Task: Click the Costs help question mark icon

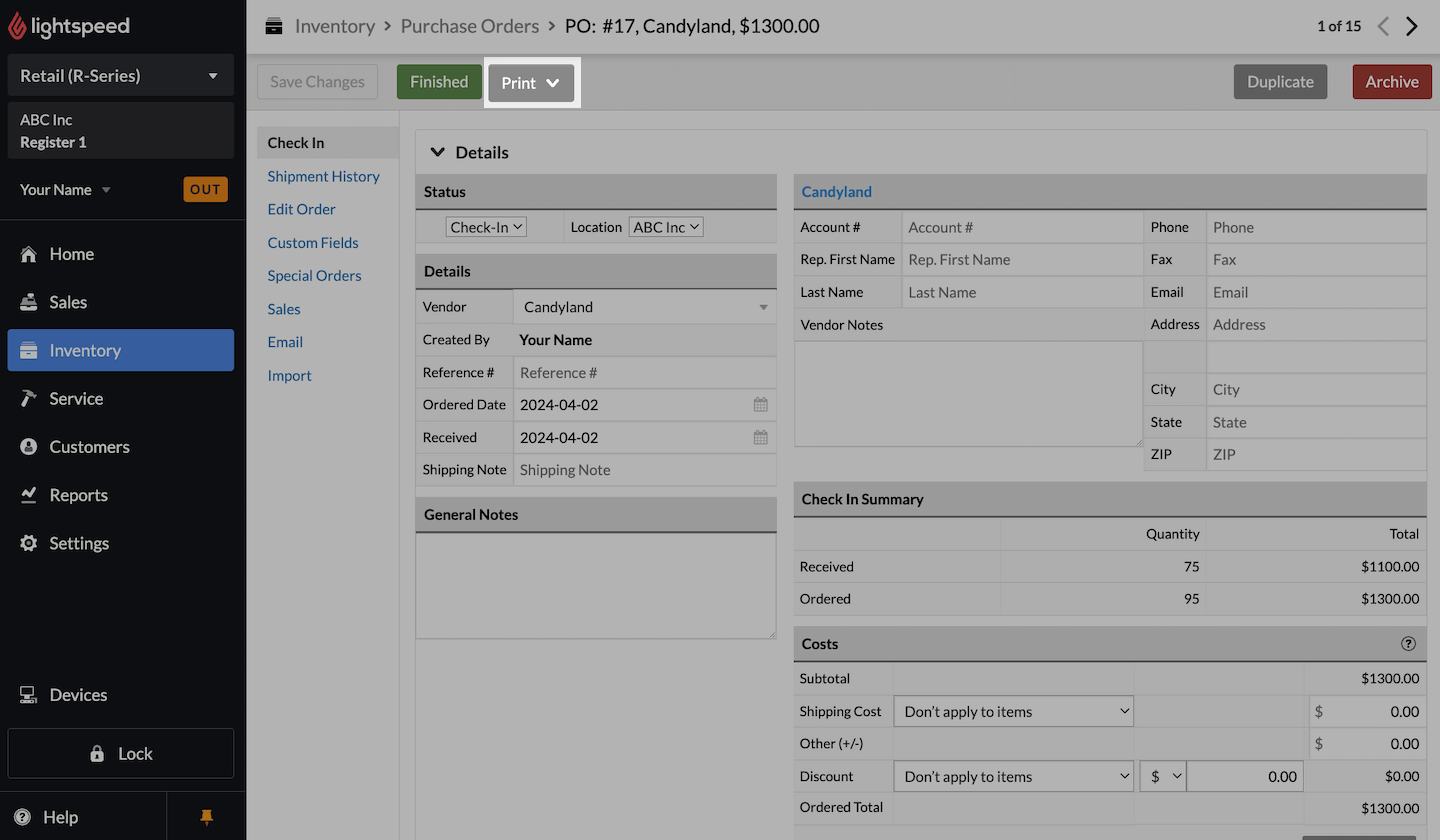Action: coord(1409,644)
